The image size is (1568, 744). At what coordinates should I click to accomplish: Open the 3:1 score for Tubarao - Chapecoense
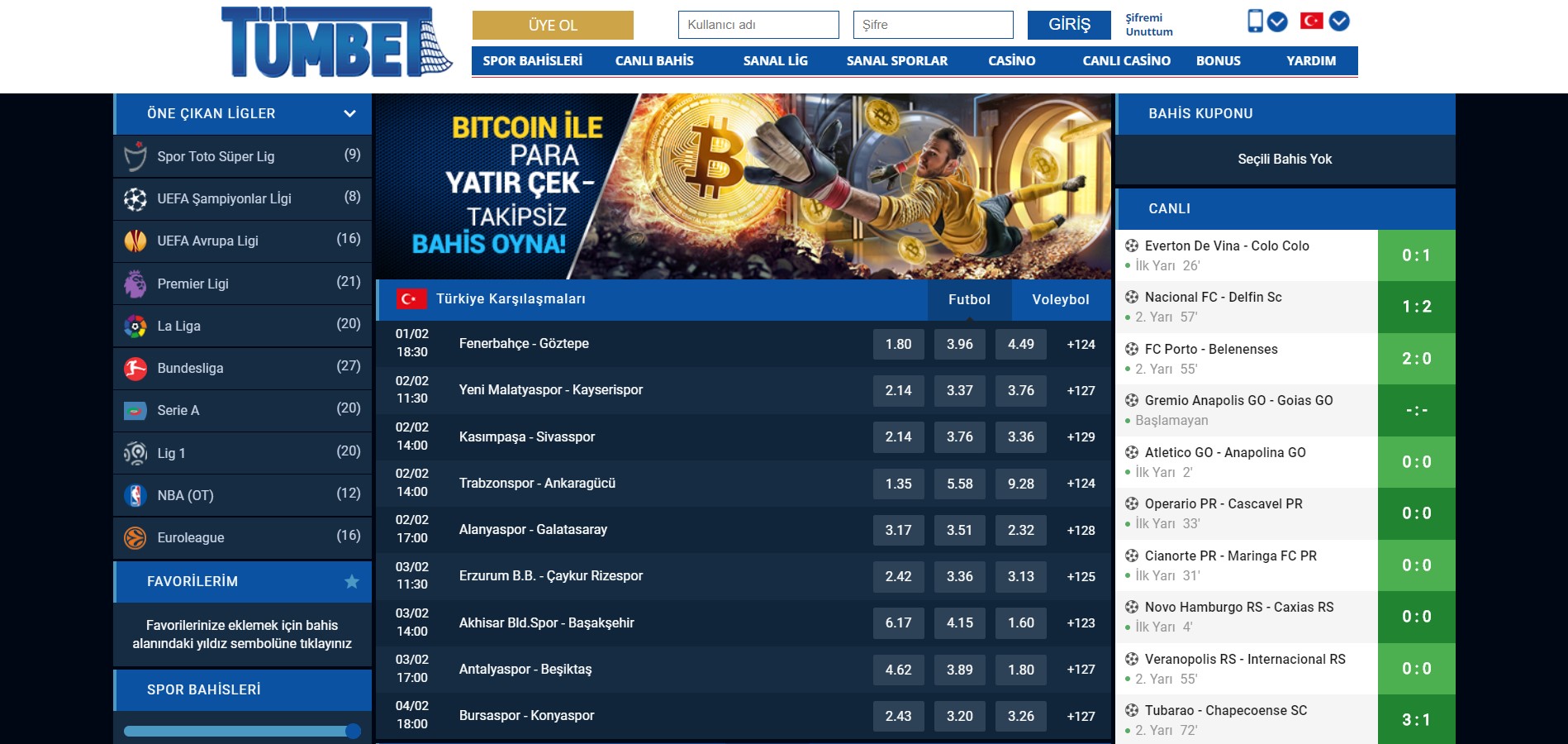pos(1417,719)
